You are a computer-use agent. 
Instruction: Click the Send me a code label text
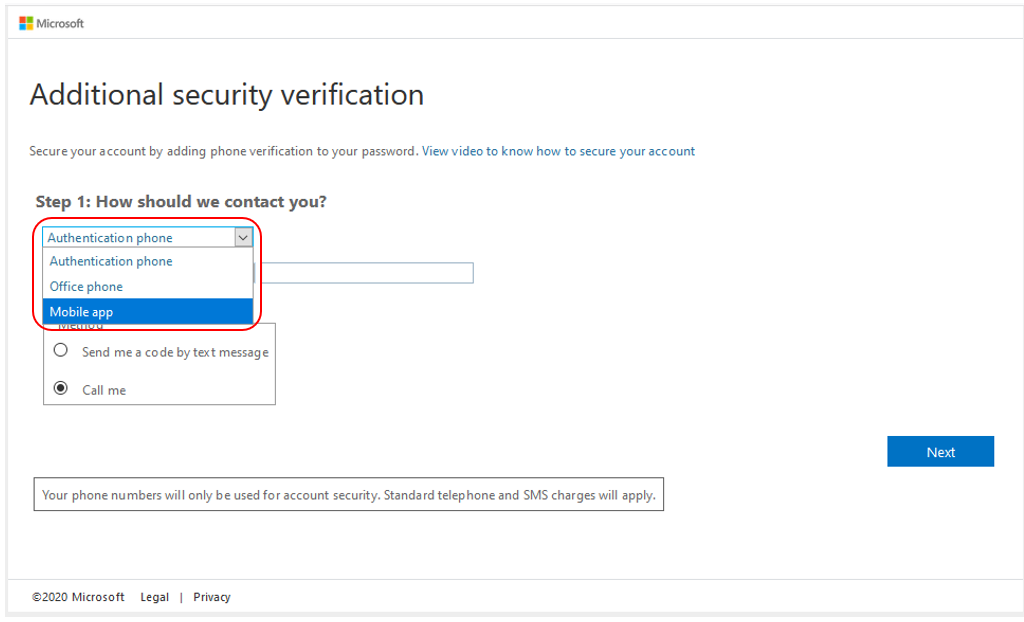pyautogui.click(x=175, y=352)
